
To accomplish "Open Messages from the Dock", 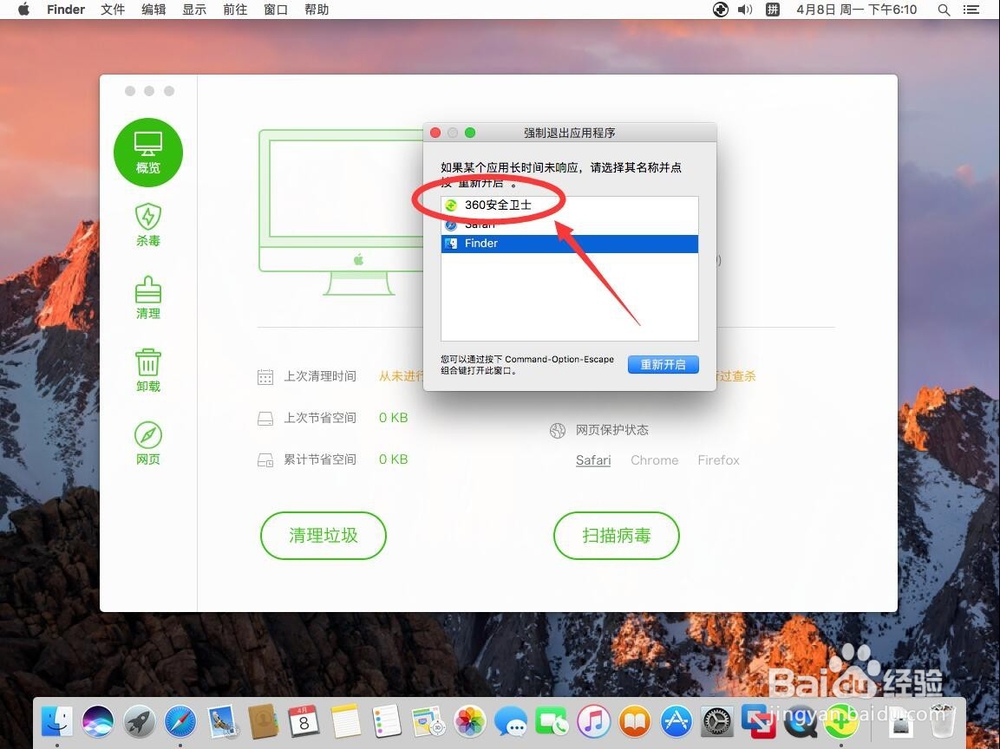I will [511, 722].
